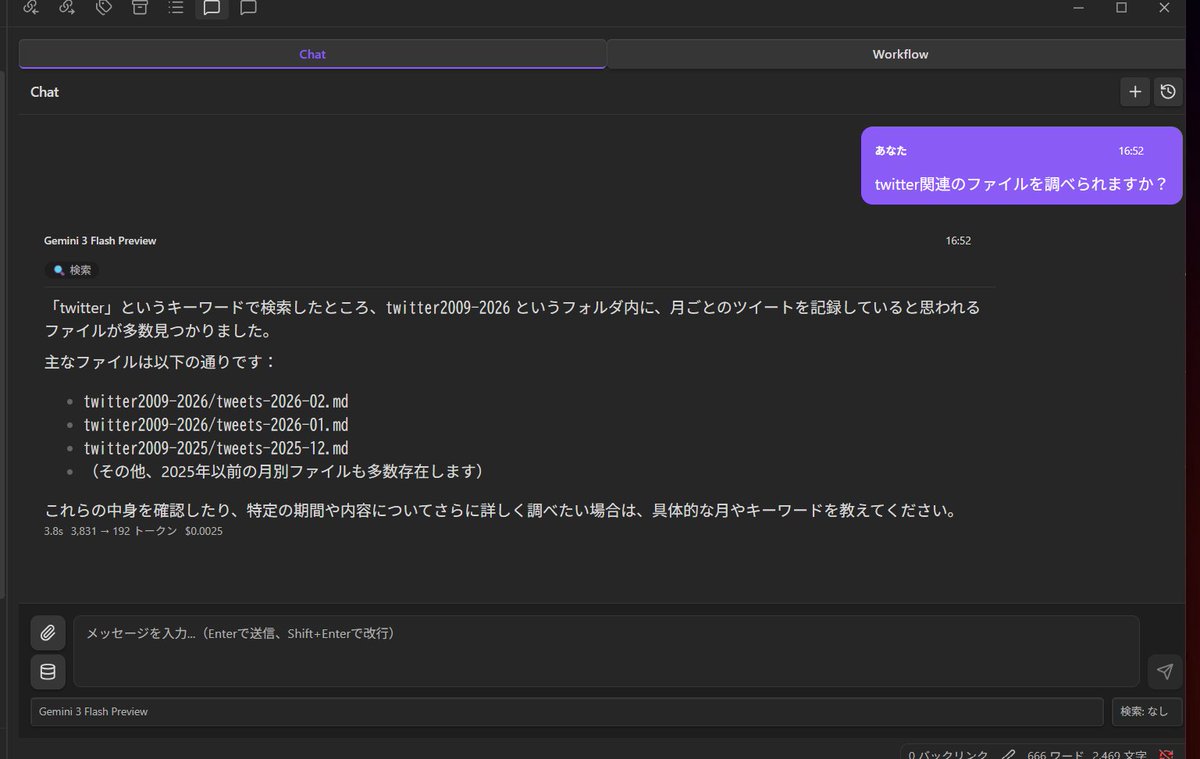Send the message with the paper plane icon
The height and width of the screenshot is (759, 1200).
click(1164, 672)
